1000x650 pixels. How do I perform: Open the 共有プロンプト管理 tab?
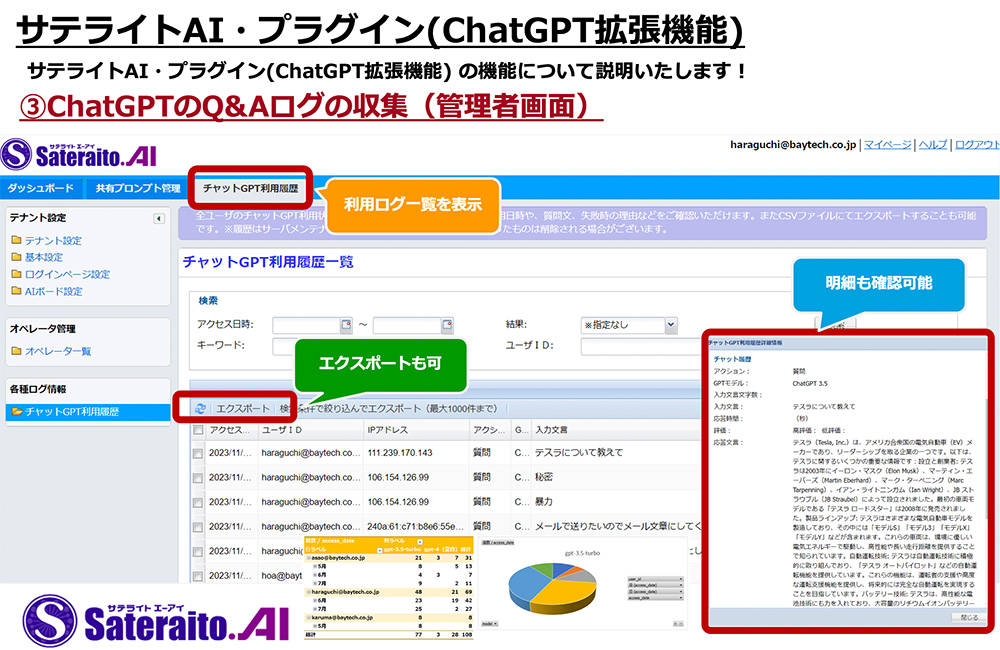[x=138, y=188]
